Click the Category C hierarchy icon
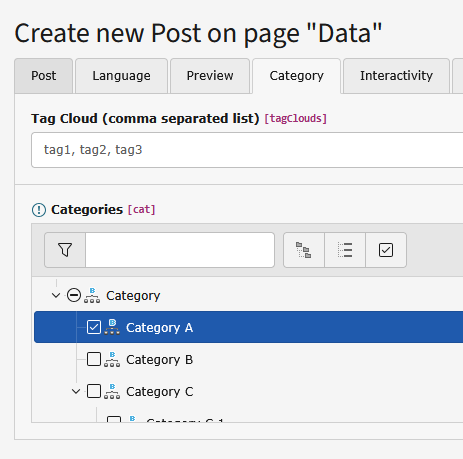 pos(112,391)
